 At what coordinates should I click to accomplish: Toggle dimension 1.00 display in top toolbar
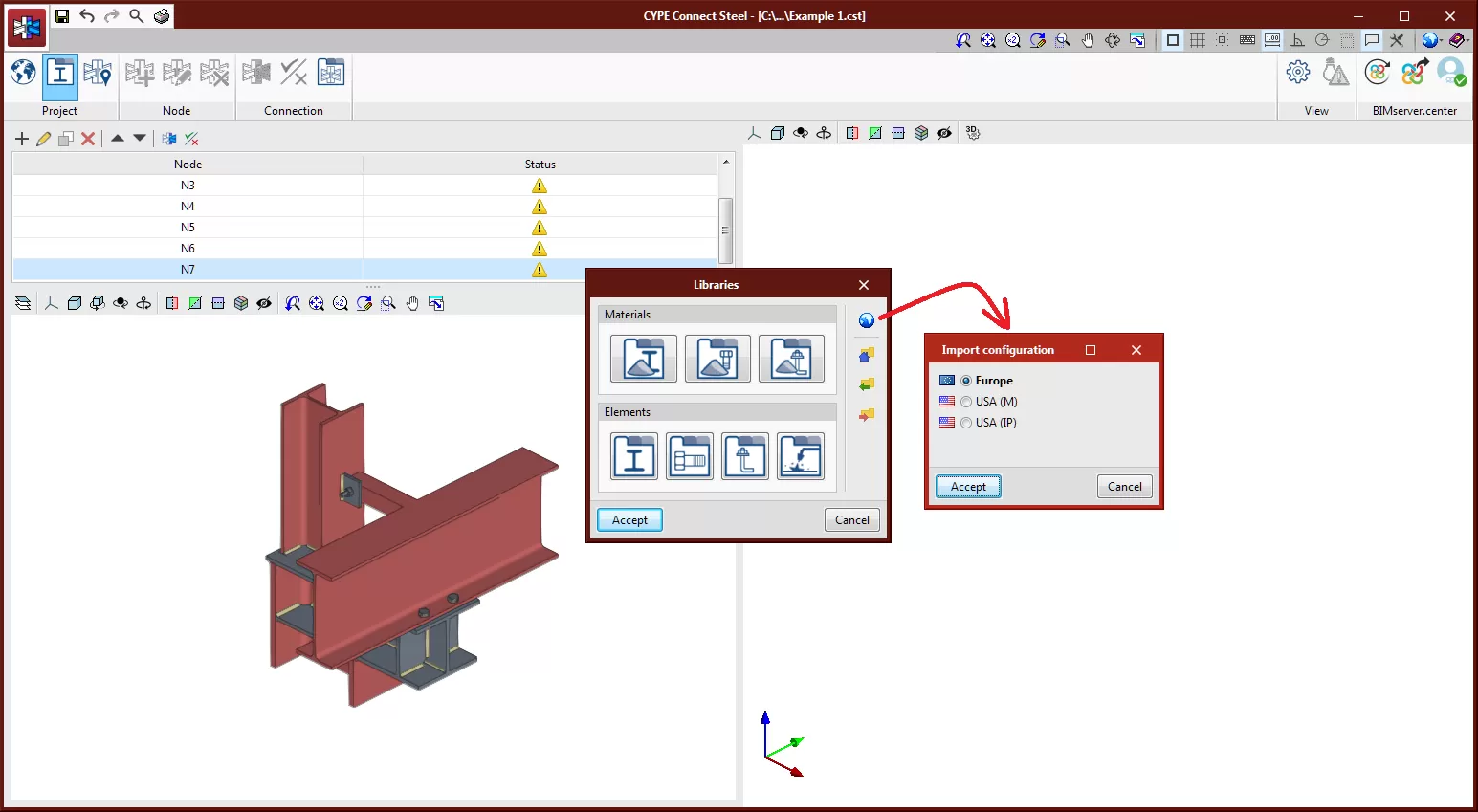(x=1272, y=40)
